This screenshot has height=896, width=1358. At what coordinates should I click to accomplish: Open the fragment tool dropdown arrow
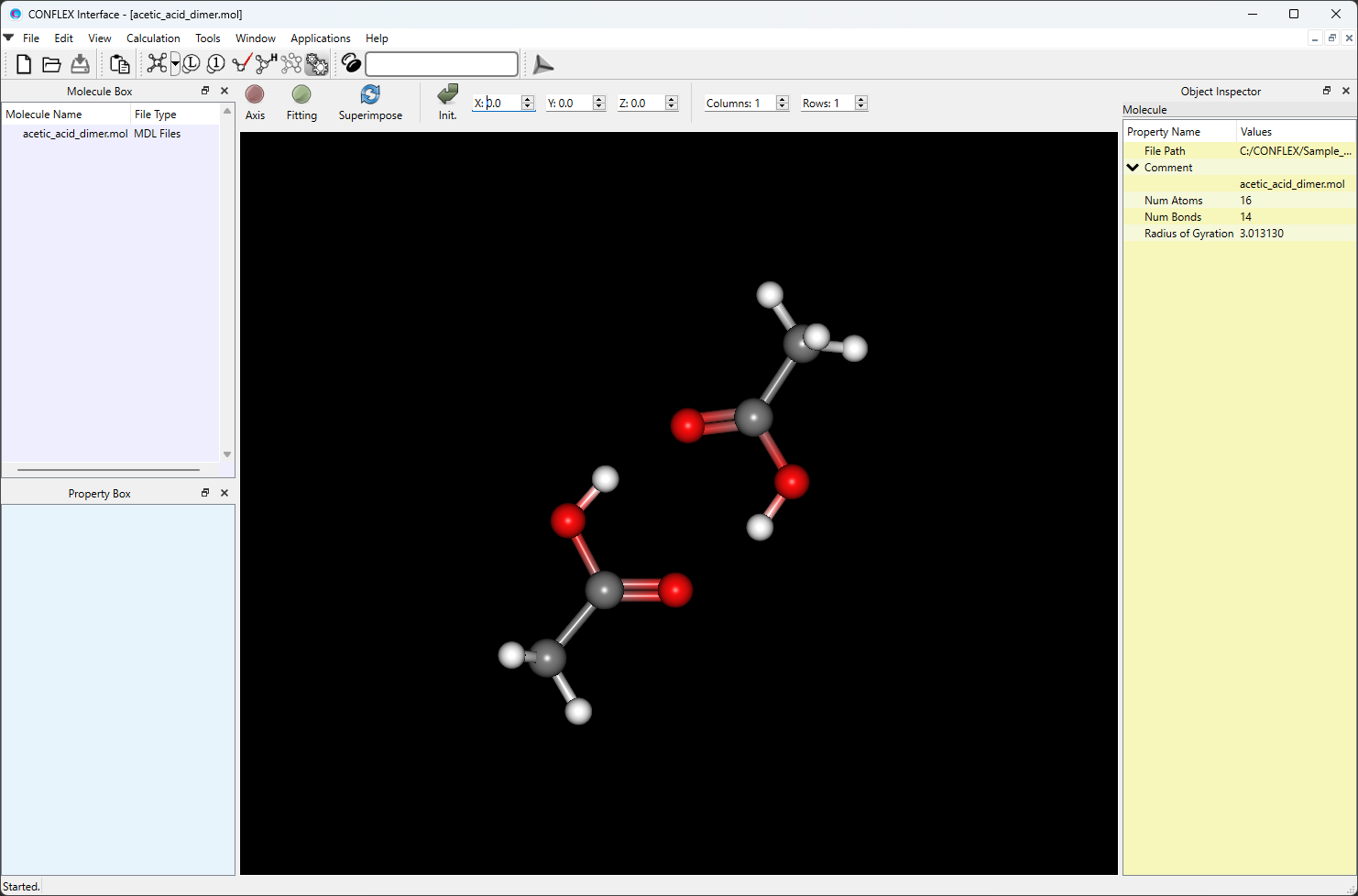tap(176, 63)
